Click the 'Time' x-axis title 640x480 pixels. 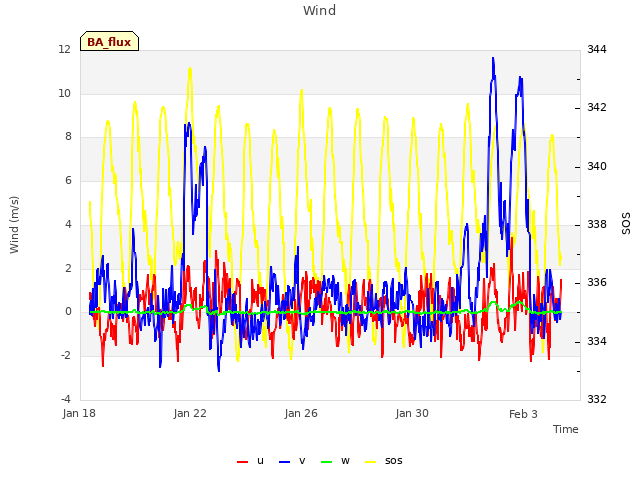click(x=566, y=429)
